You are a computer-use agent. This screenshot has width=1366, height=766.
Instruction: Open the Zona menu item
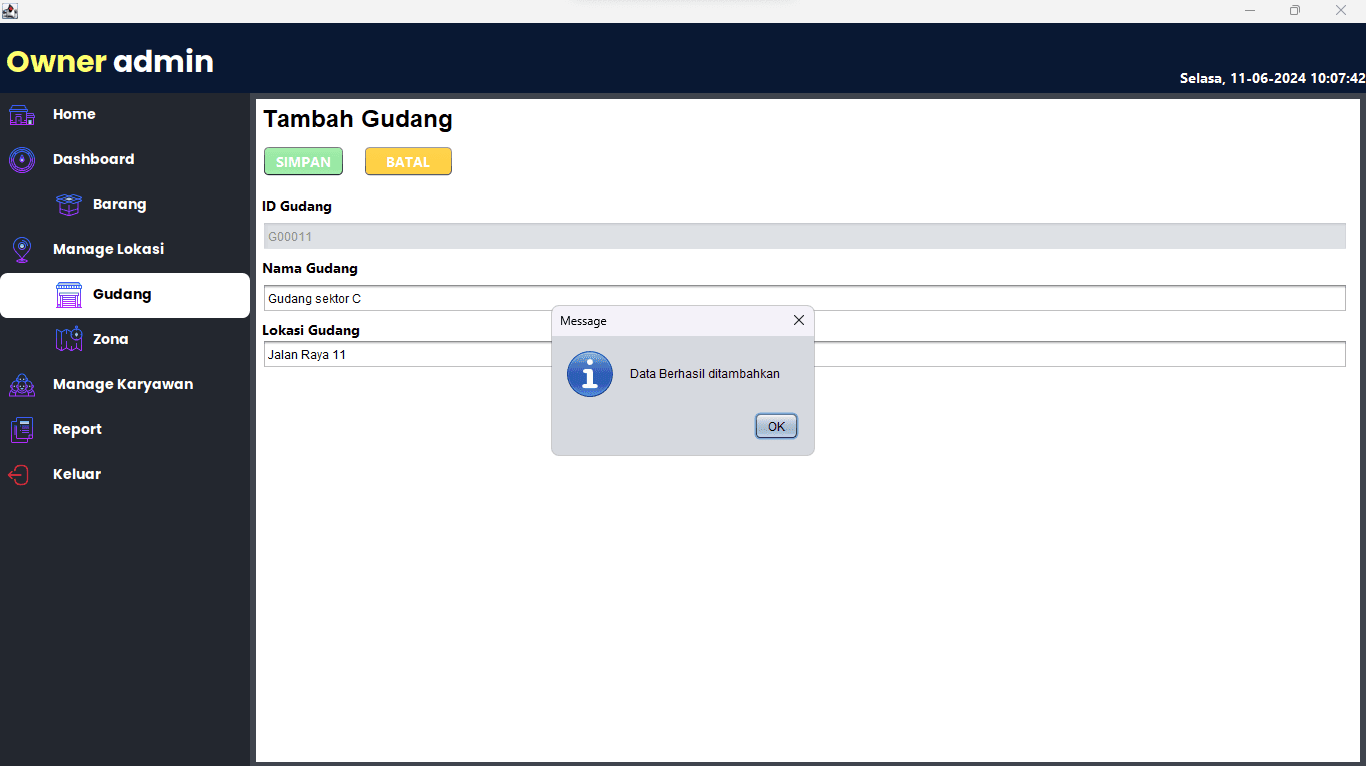pyautogui.click(x=110, y=340)
